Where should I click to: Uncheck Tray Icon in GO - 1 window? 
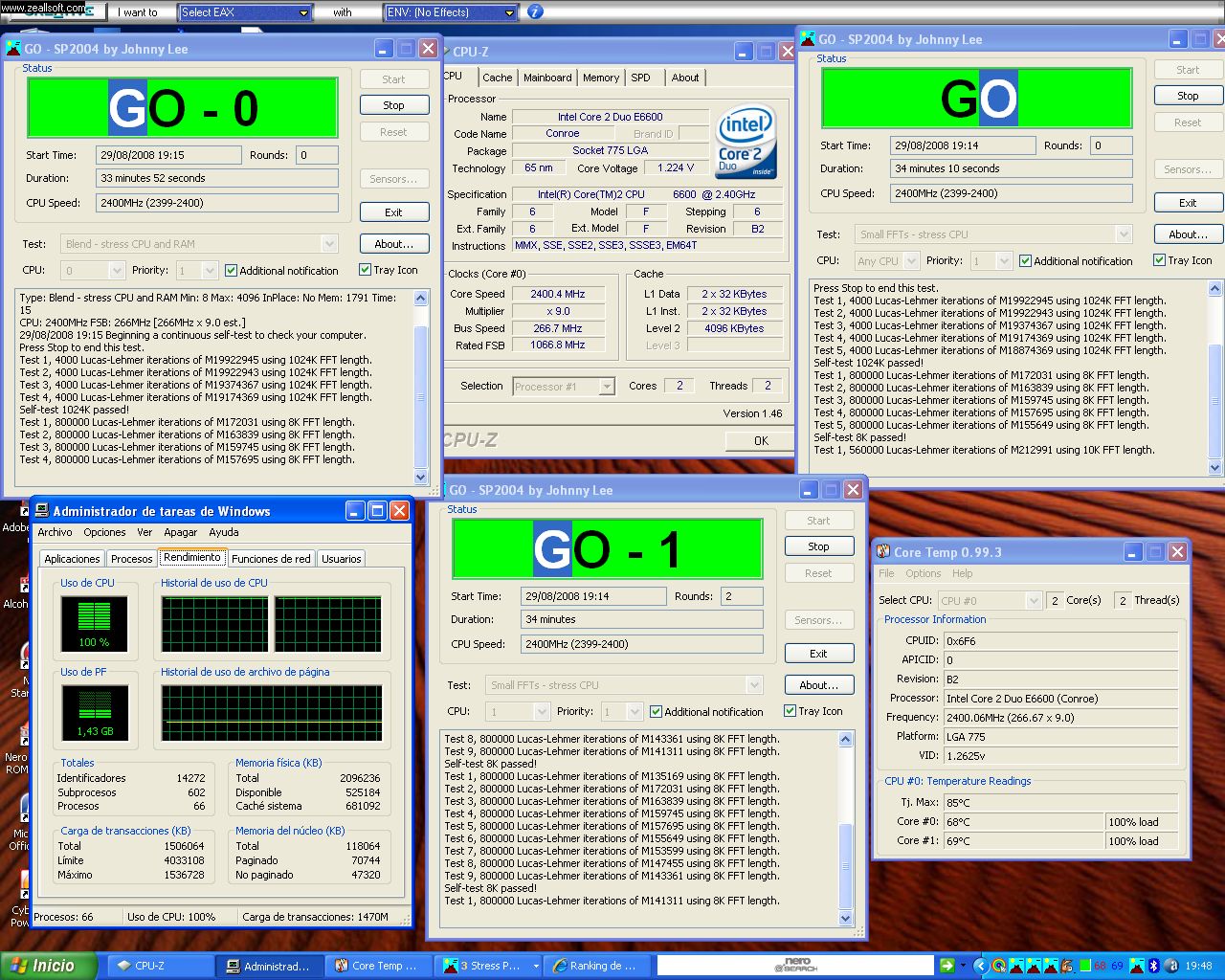pyautogui.click(x=790, y=711)
